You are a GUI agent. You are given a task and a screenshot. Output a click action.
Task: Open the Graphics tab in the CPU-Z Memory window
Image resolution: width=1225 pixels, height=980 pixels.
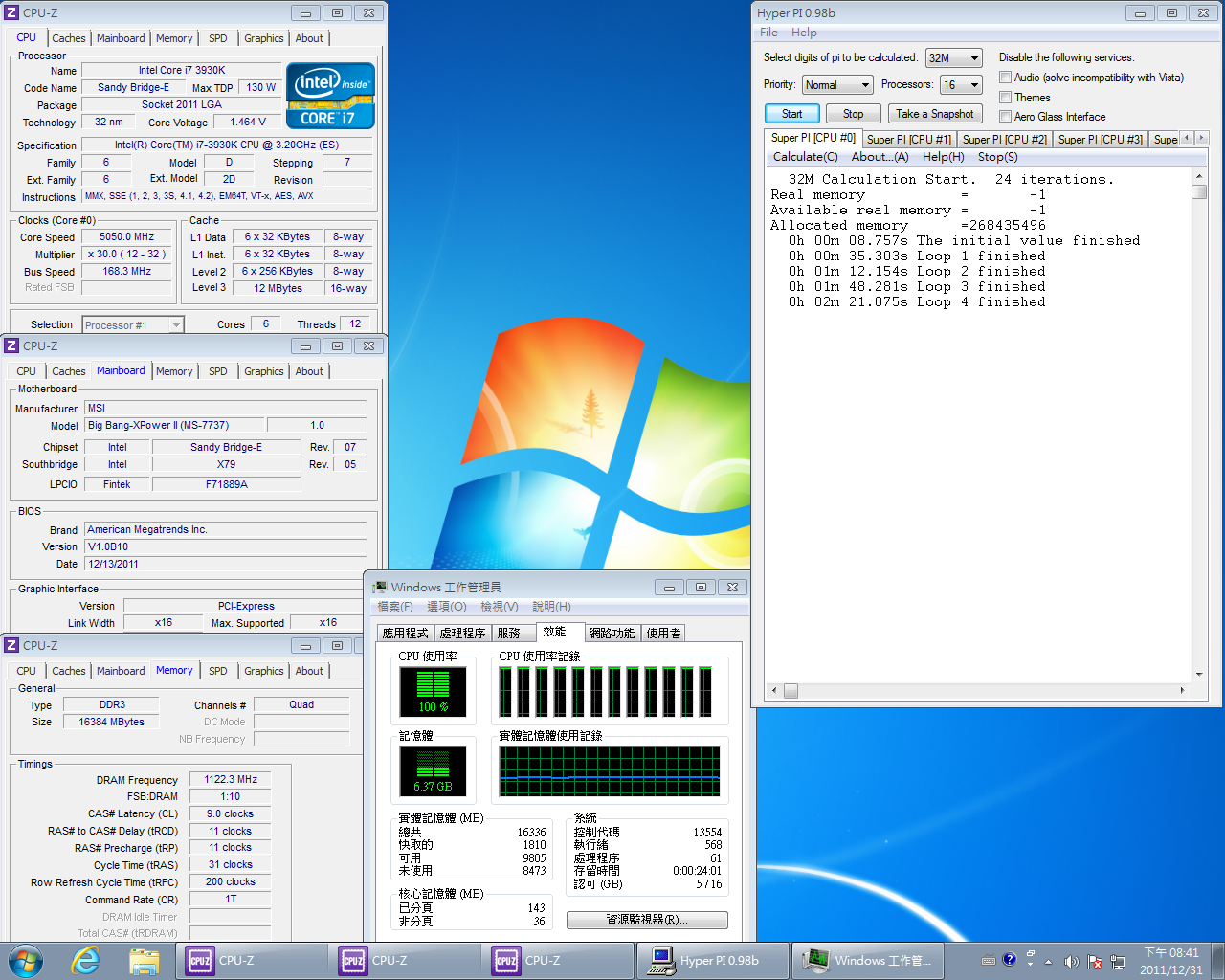264,671
